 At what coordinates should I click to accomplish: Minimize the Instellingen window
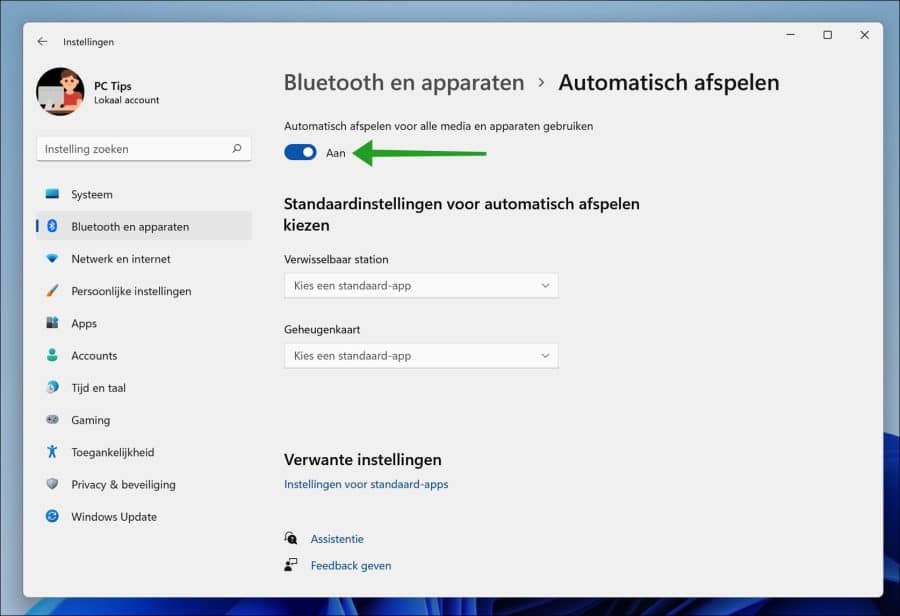click(790, 35)
